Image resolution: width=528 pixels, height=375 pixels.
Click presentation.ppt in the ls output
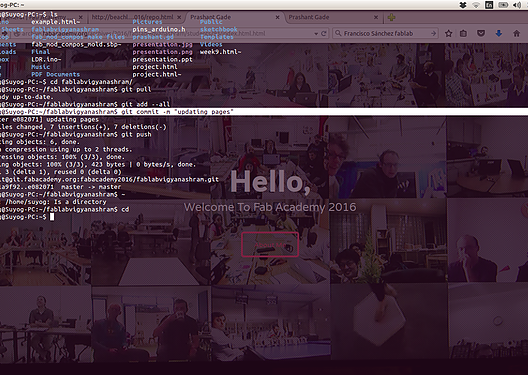162,60
